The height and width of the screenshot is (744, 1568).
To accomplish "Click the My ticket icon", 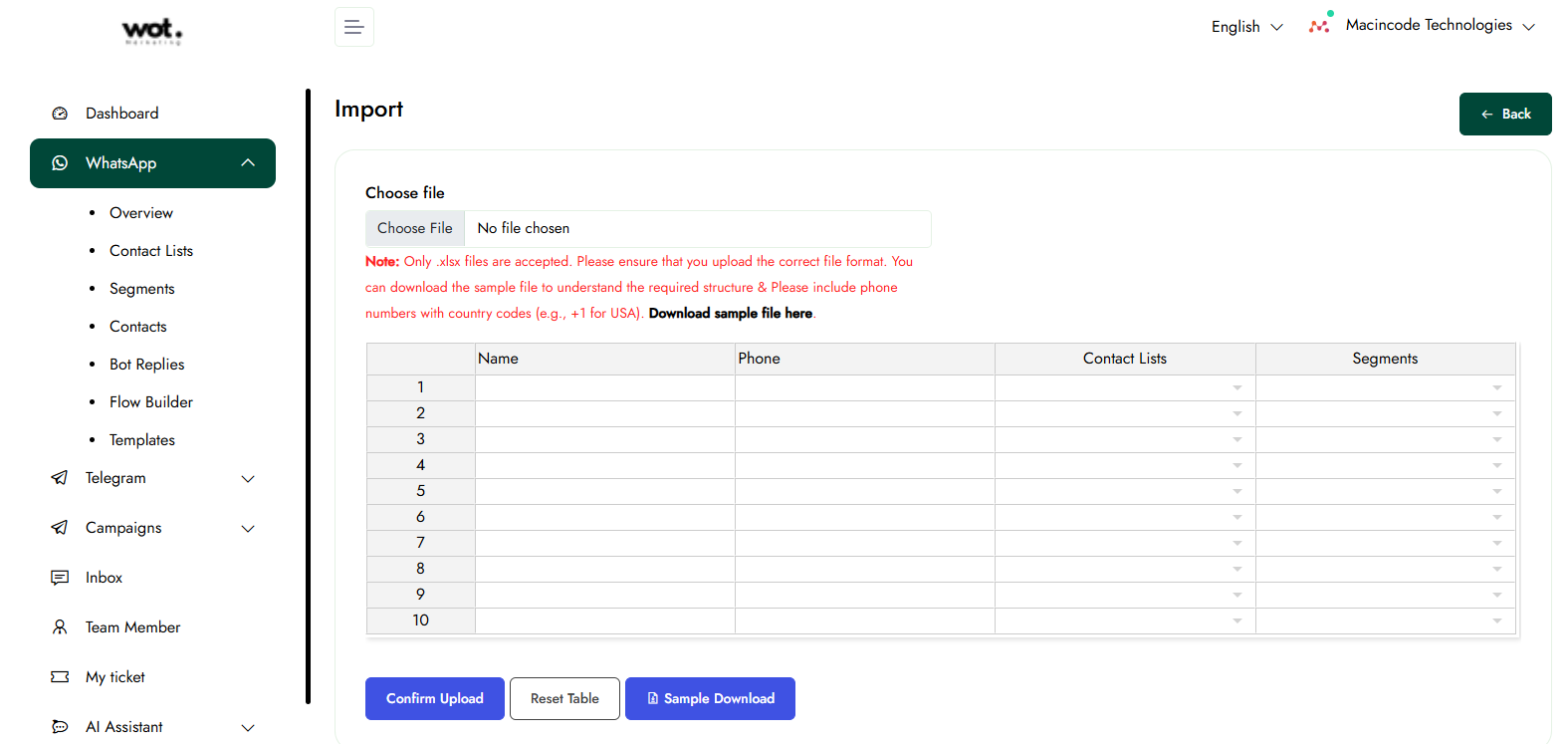I will pos(60,677).
